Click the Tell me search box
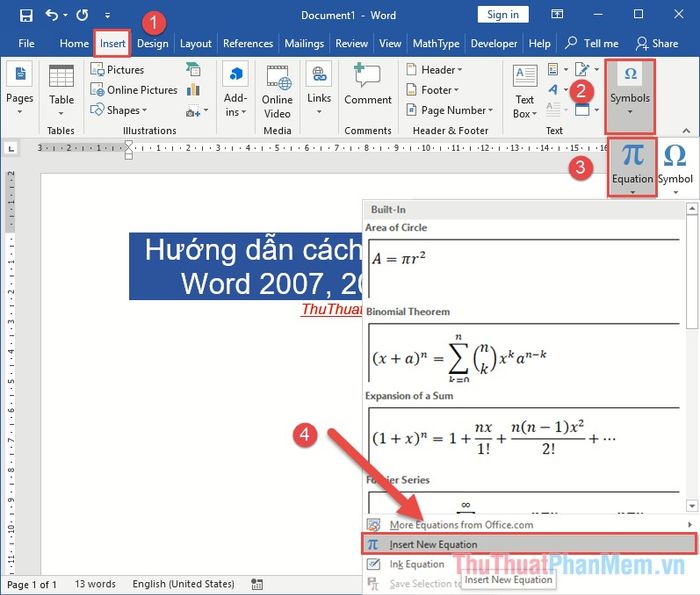 [592, 44]
